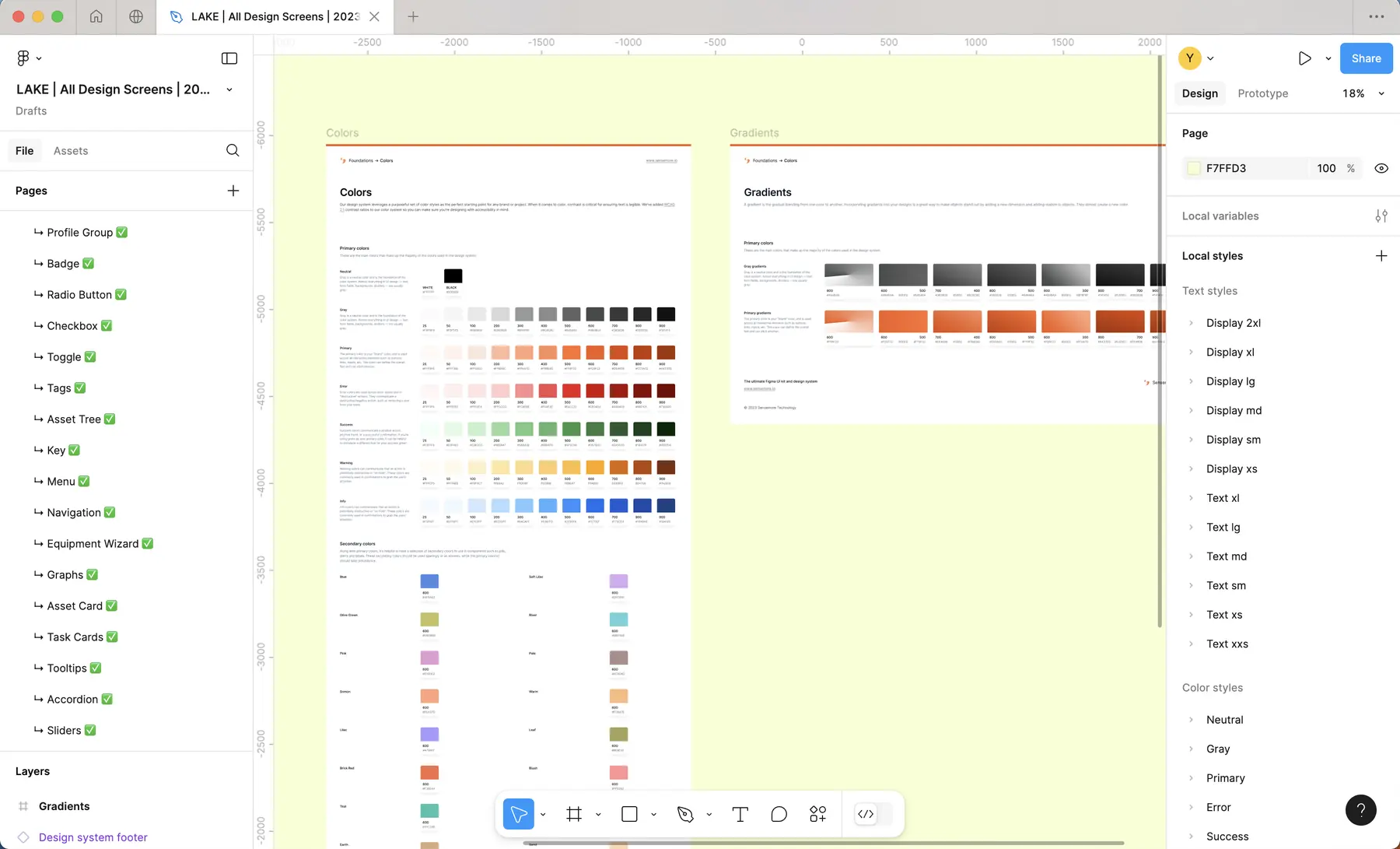Open a new tab with plus button

(413, 16)
